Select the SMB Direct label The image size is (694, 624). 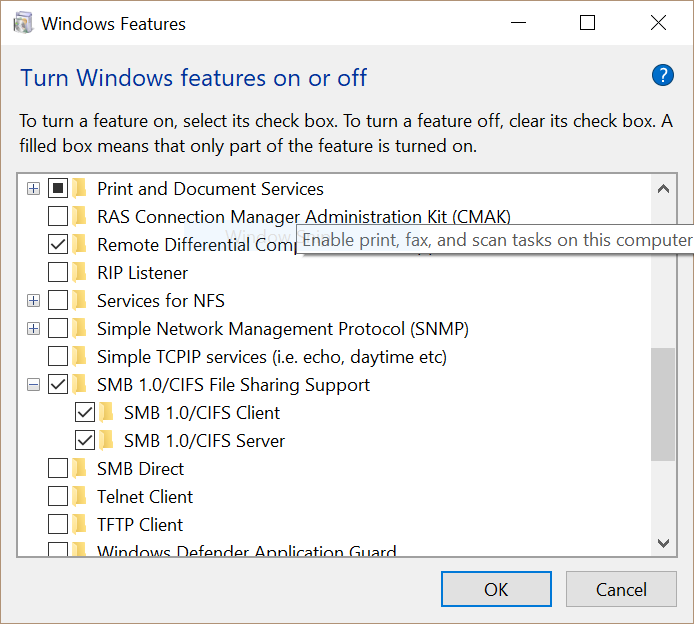140,469
